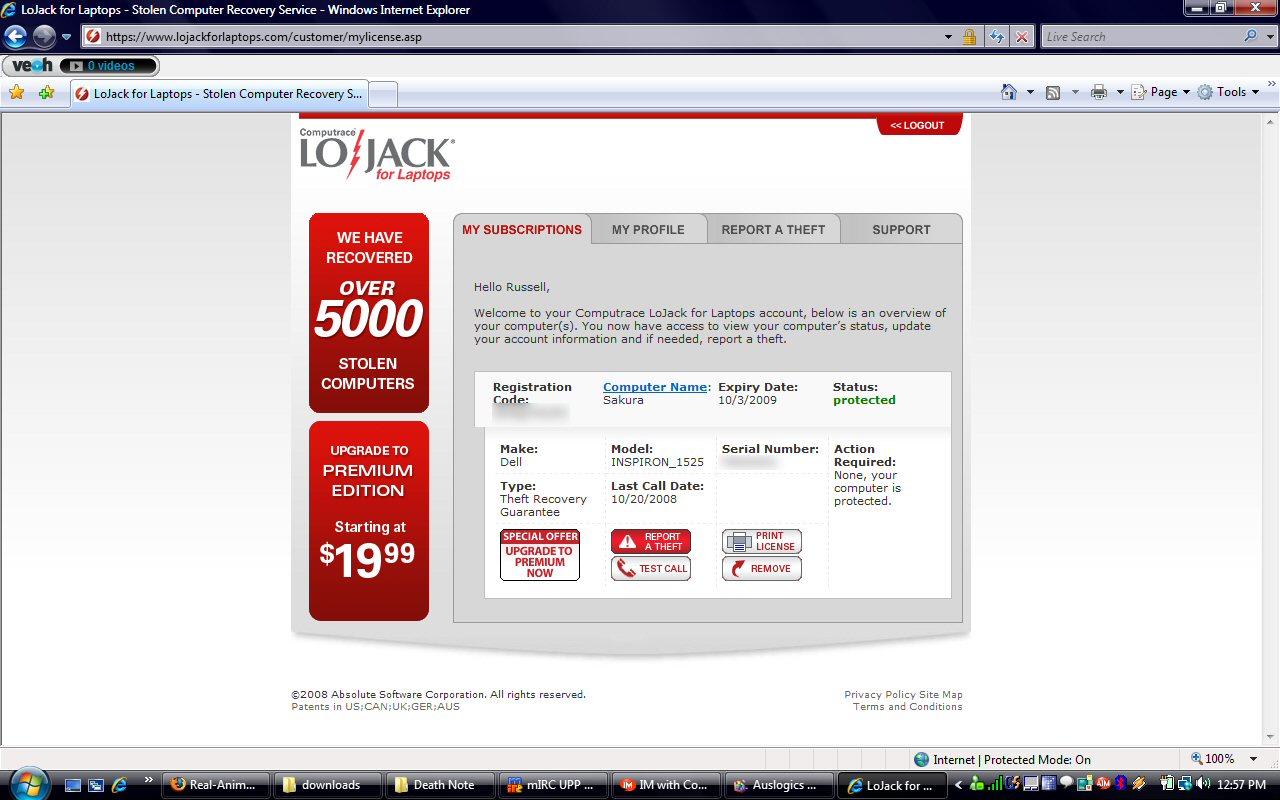
Task: Click the RSS feeds icon in toolbar
Action: point(1053,92)
